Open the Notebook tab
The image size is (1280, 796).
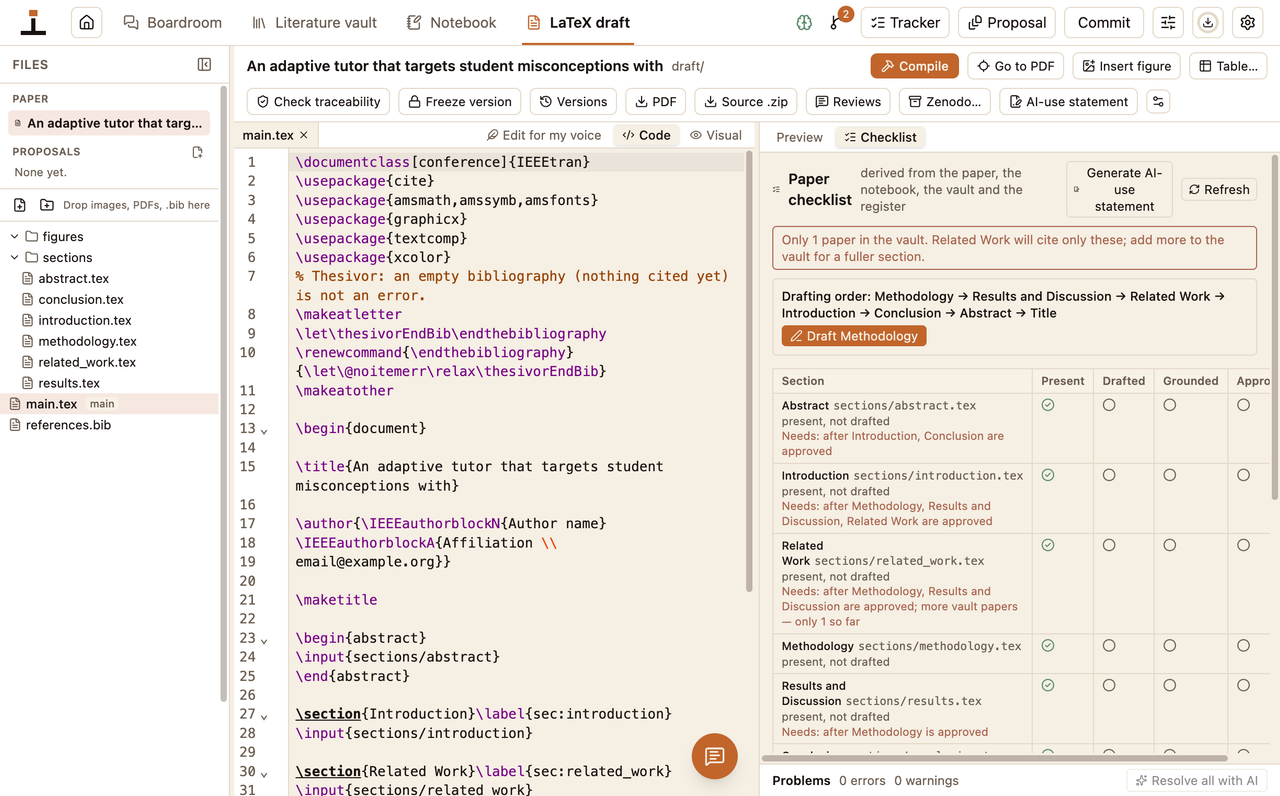point(451,22)
